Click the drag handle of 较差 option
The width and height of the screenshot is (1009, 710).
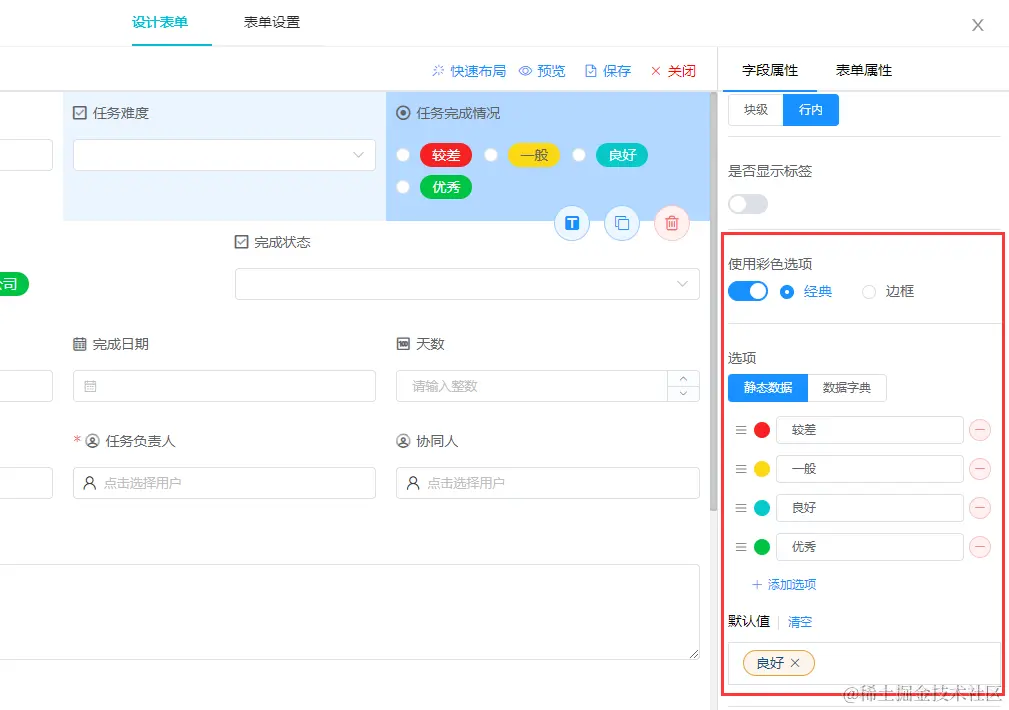point(741,430)
